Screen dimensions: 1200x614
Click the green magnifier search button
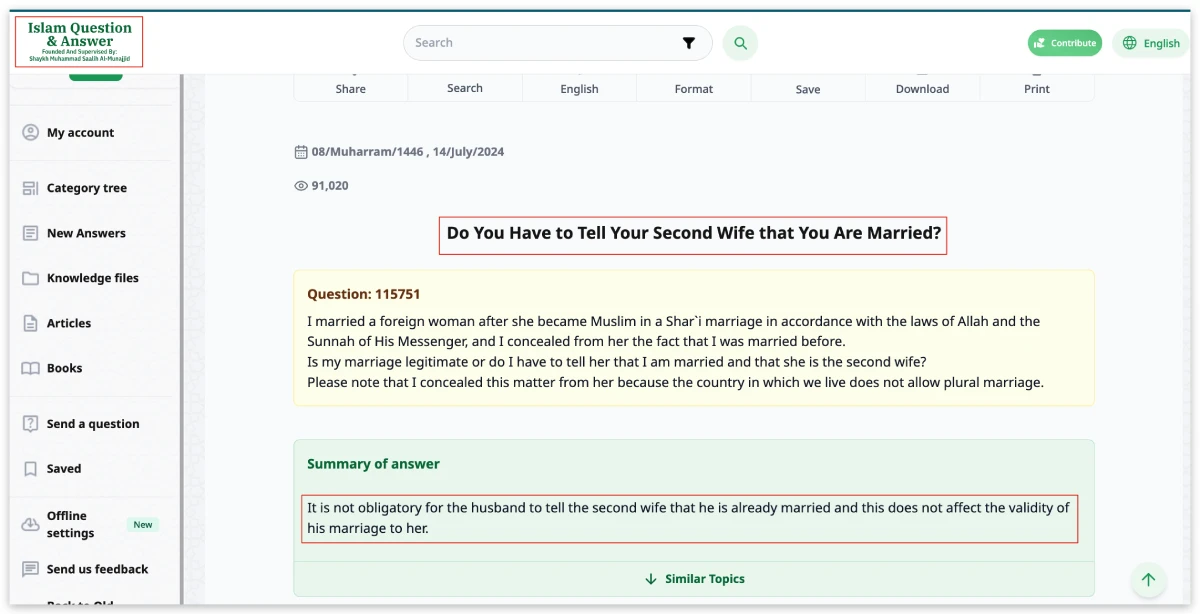(740, 43)
